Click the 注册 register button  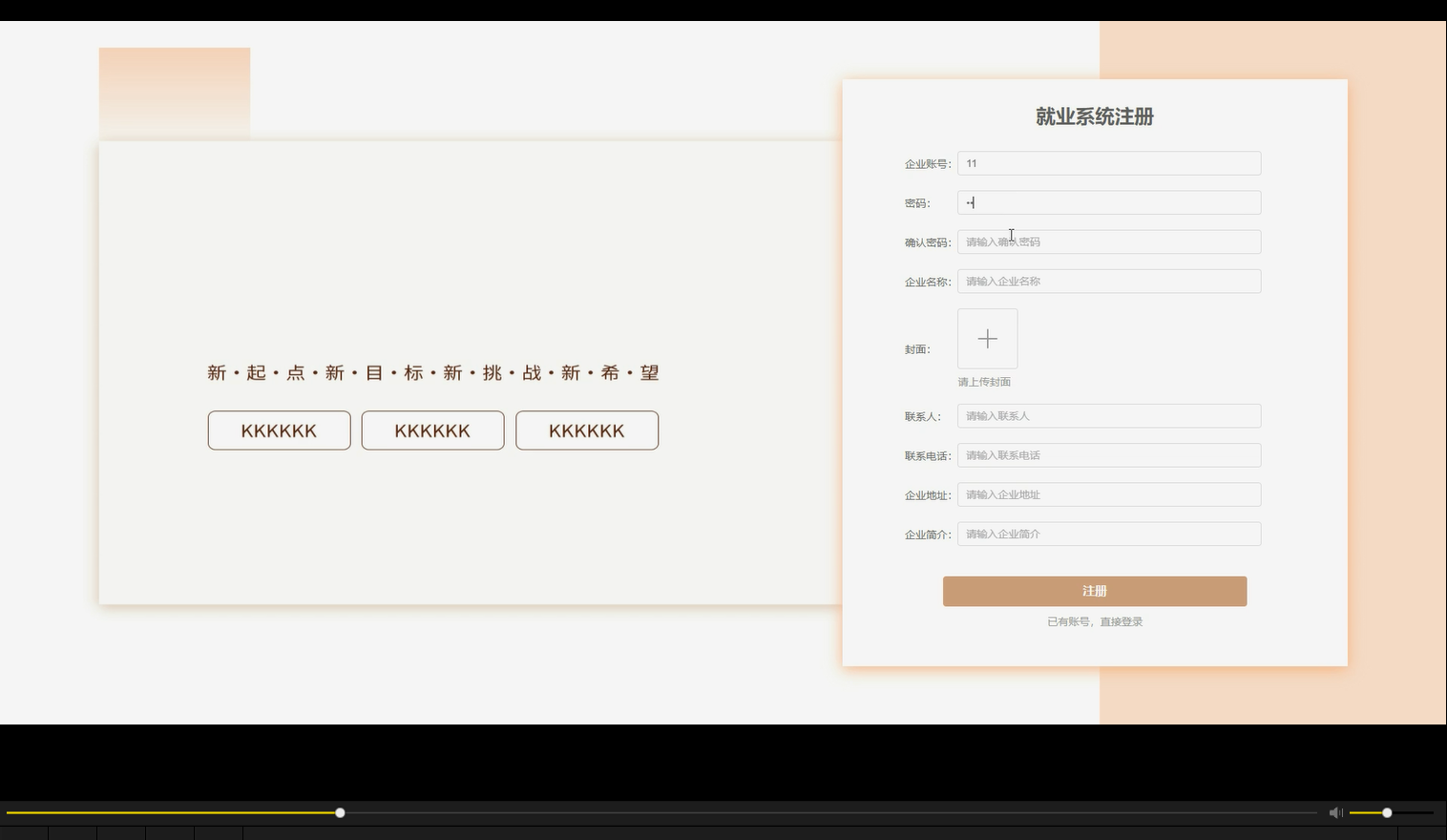coord(1094,591)
